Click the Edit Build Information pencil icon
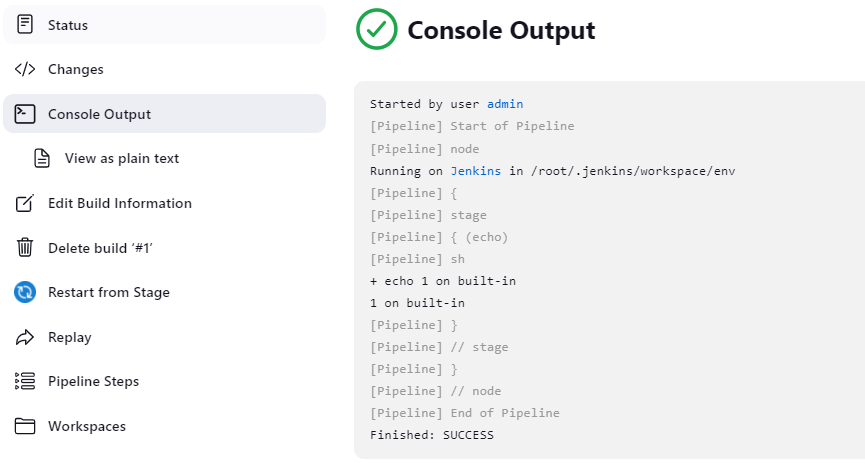The image size is (865, 463). click(25, 203)
